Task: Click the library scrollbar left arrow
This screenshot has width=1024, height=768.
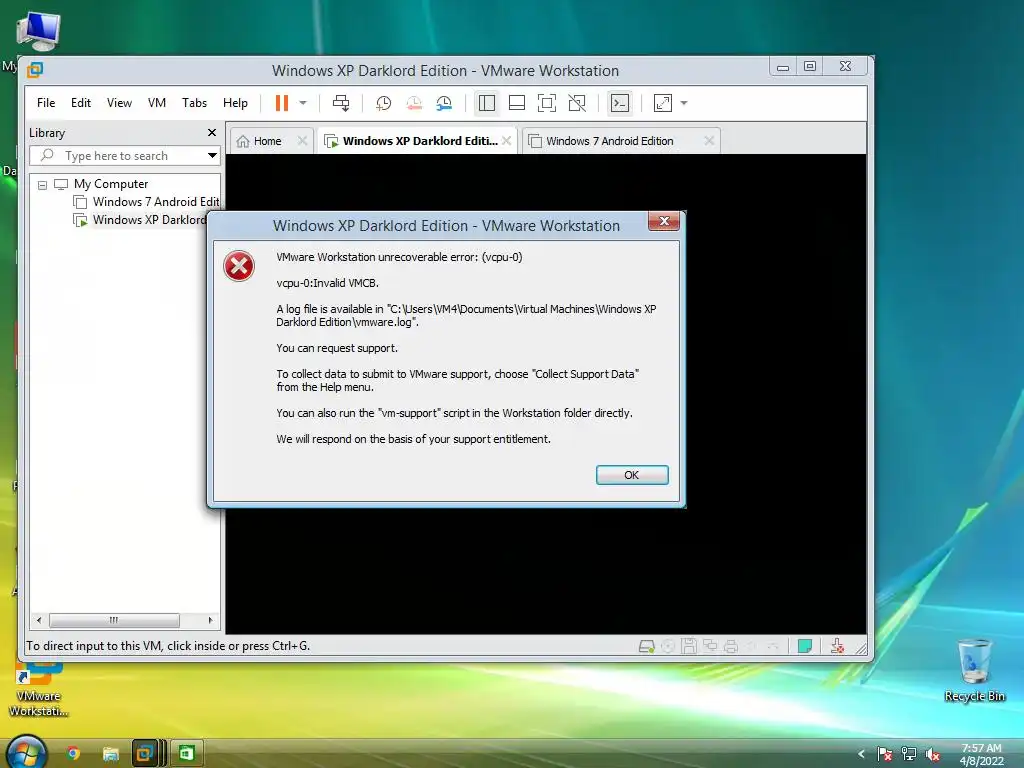Action: (x=39, y=620)
